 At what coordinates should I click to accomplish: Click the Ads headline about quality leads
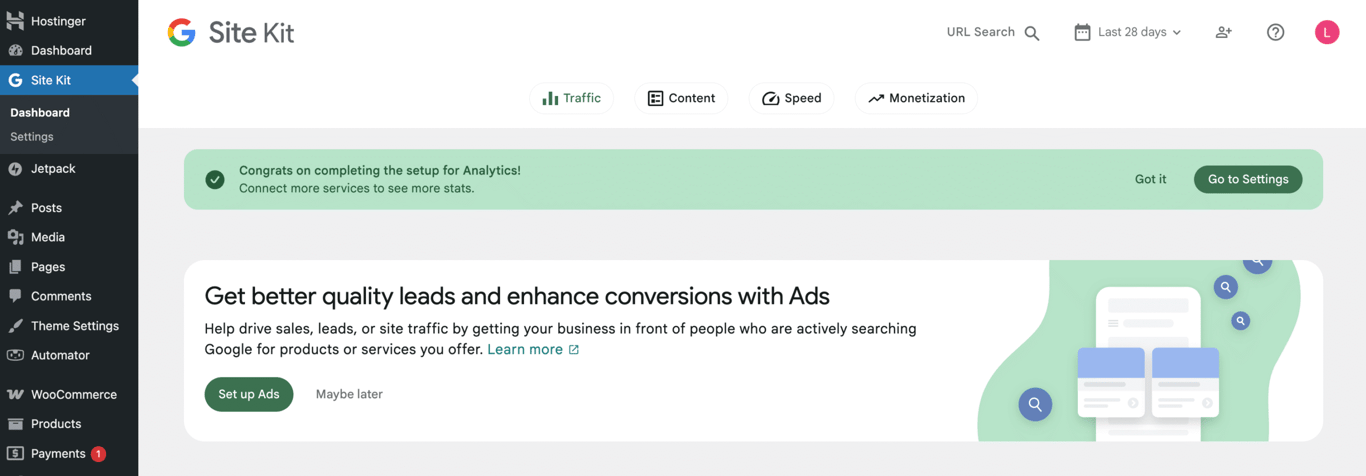[x=517, y=296]
